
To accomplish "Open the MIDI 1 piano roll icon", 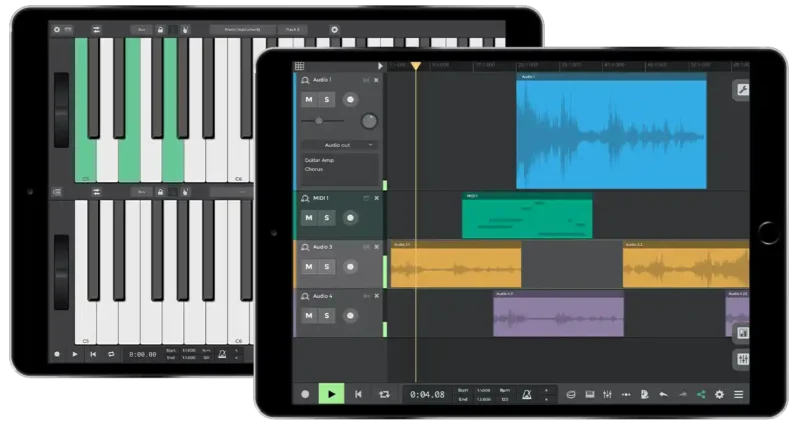I will click(x=366, y=198).
